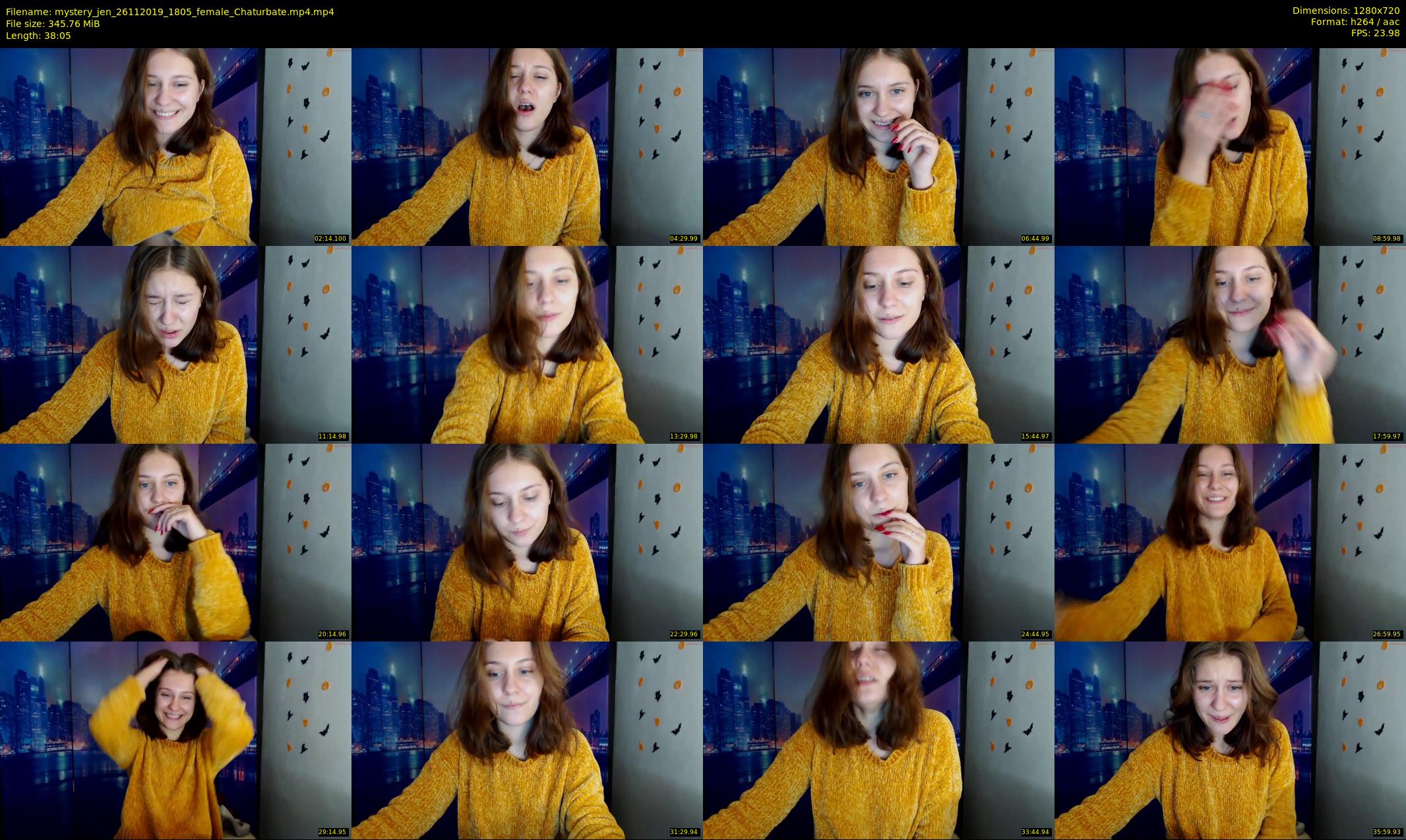This screenshot has height=840, width=1406.
Task: Click the frame timestamped 22:29.96
Action: (527, 542)
